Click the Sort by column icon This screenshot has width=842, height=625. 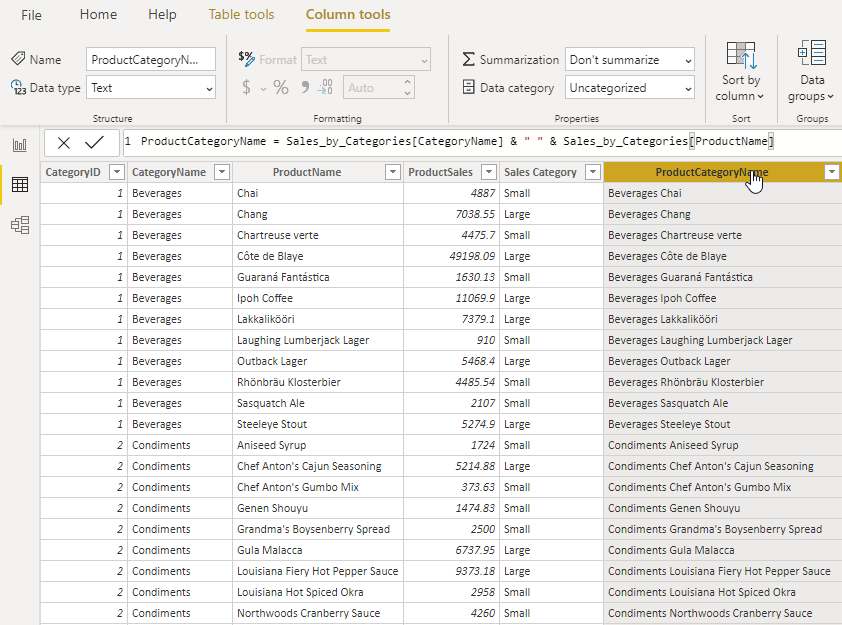[x=741, y=56]
